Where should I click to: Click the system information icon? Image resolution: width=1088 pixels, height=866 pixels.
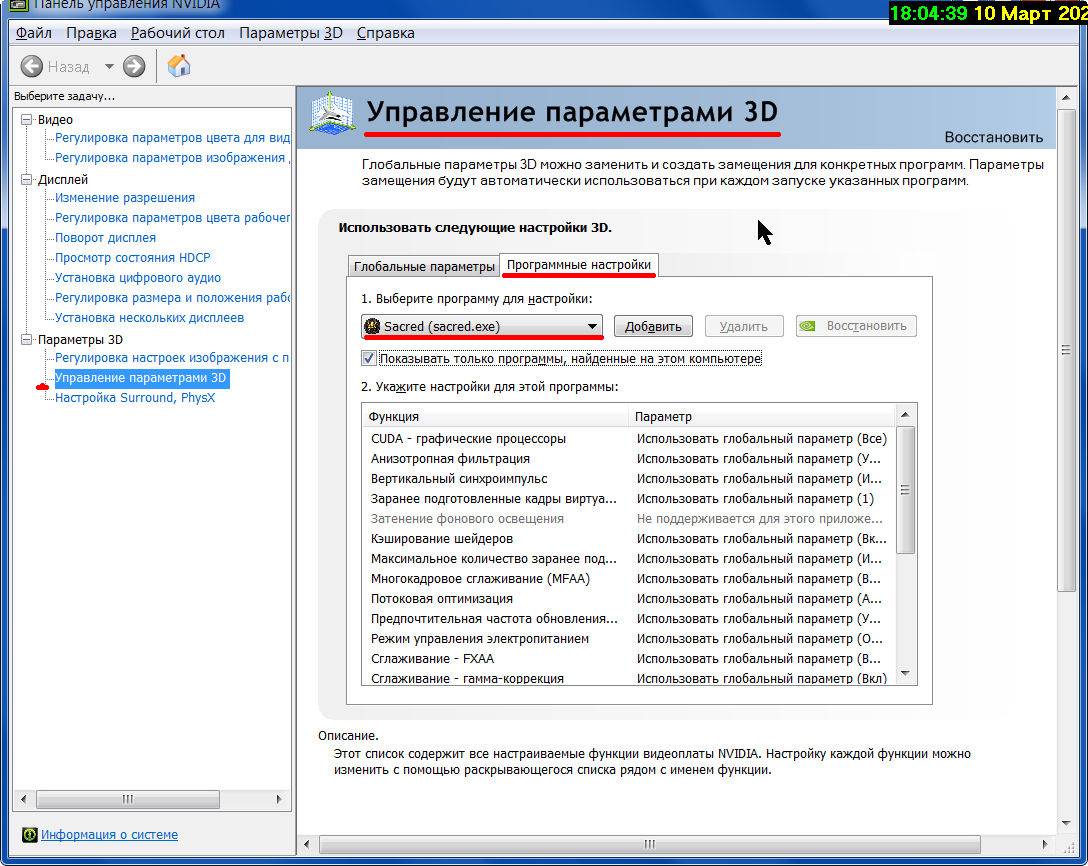pyautogui.click(x=29, y=835)
